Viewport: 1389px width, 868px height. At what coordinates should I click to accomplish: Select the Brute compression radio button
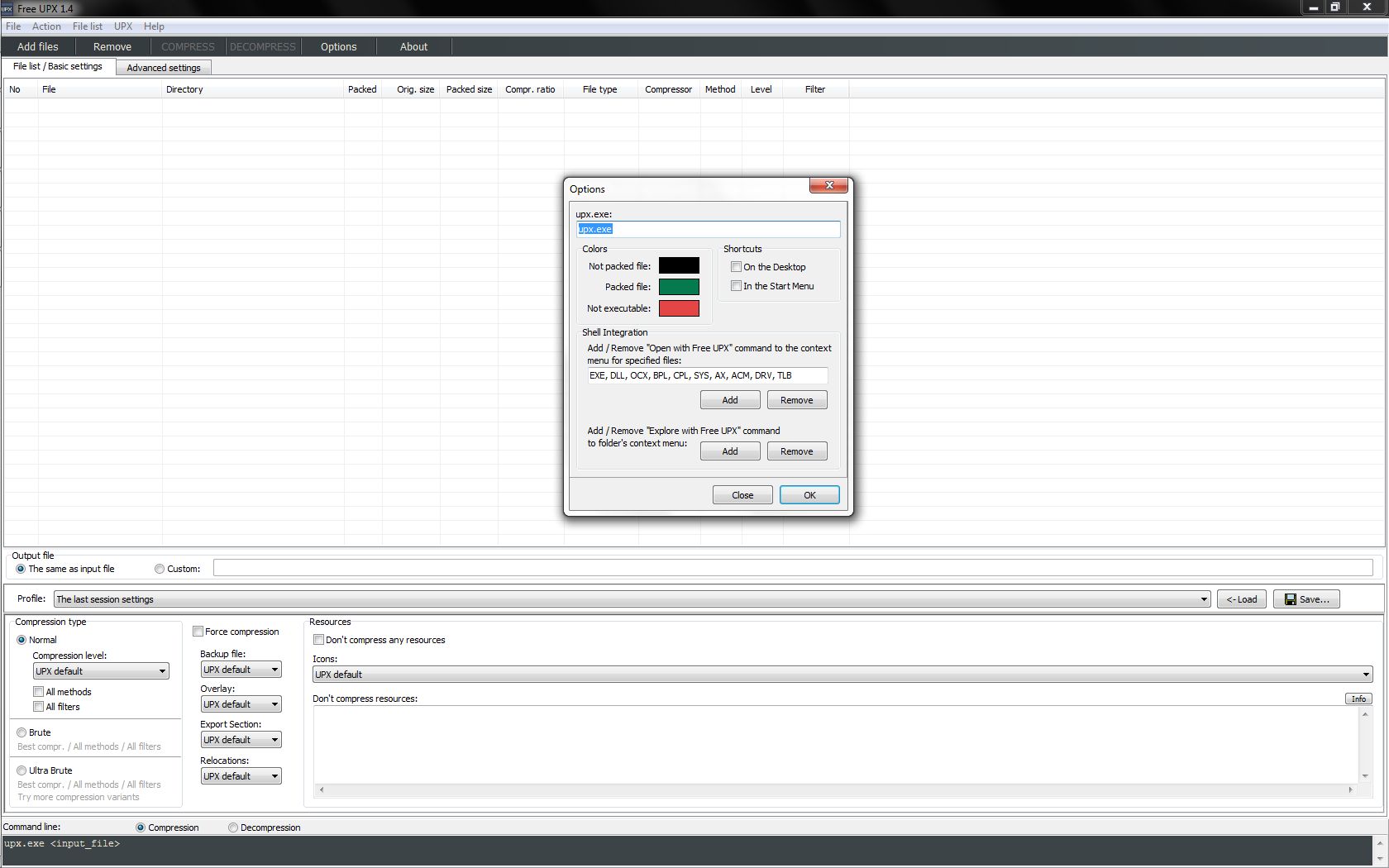click(21, 732)
